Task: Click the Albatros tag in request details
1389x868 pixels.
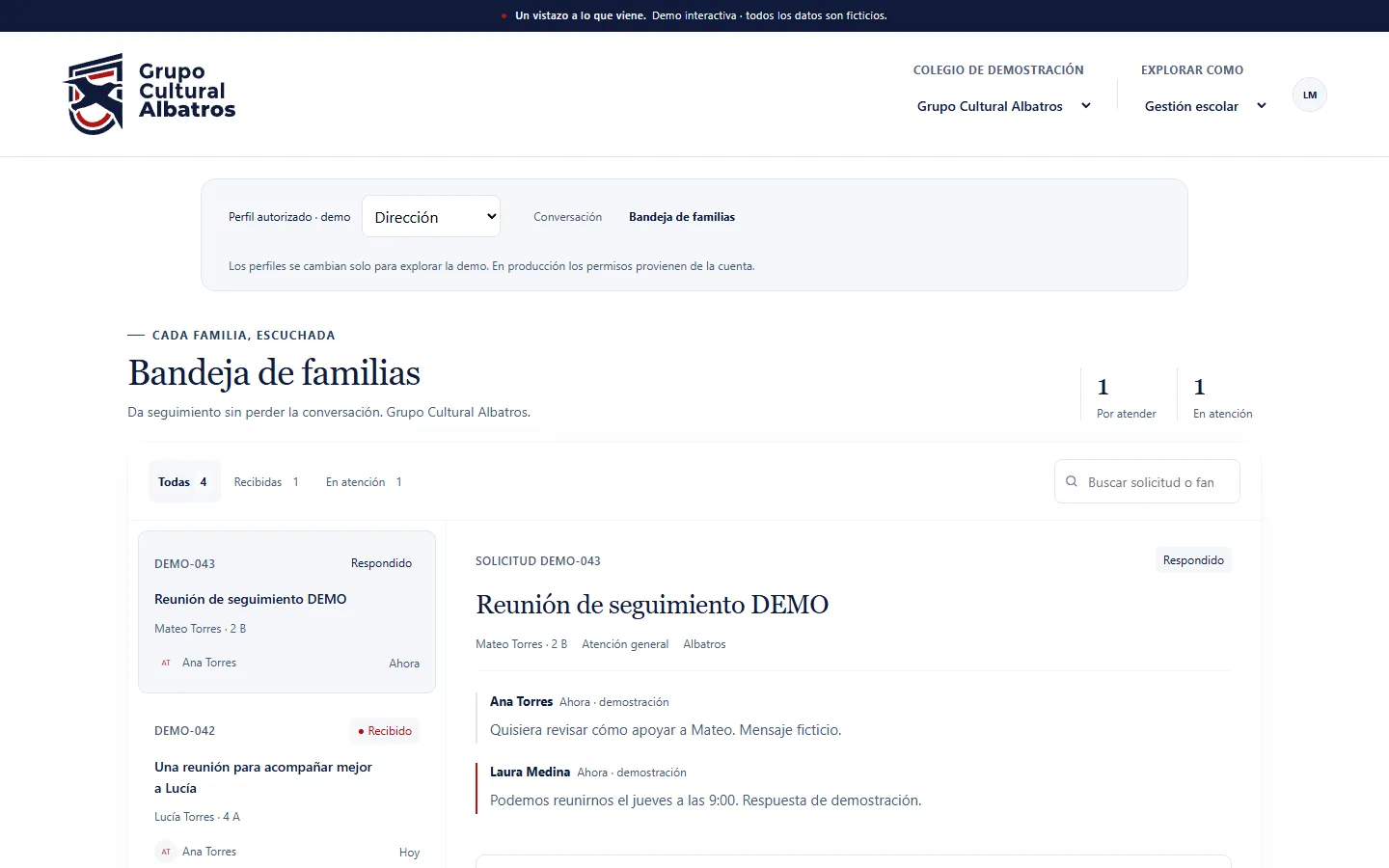Action: [x=704, y=644]
